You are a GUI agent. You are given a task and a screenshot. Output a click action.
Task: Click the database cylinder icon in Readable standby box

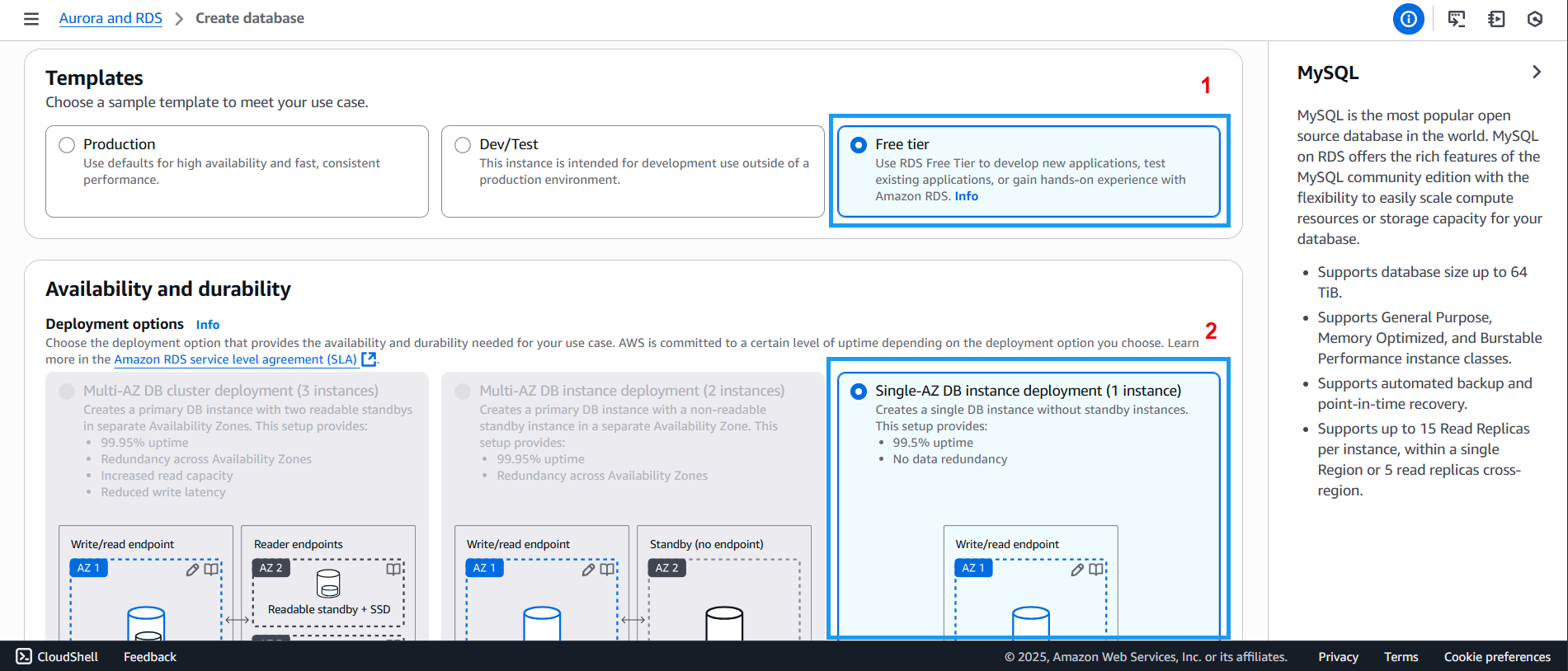click(328, 583)
